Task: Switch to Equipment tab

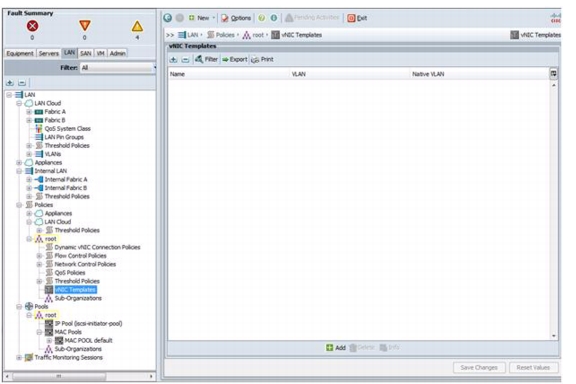Action: click(x=20, y=54)
